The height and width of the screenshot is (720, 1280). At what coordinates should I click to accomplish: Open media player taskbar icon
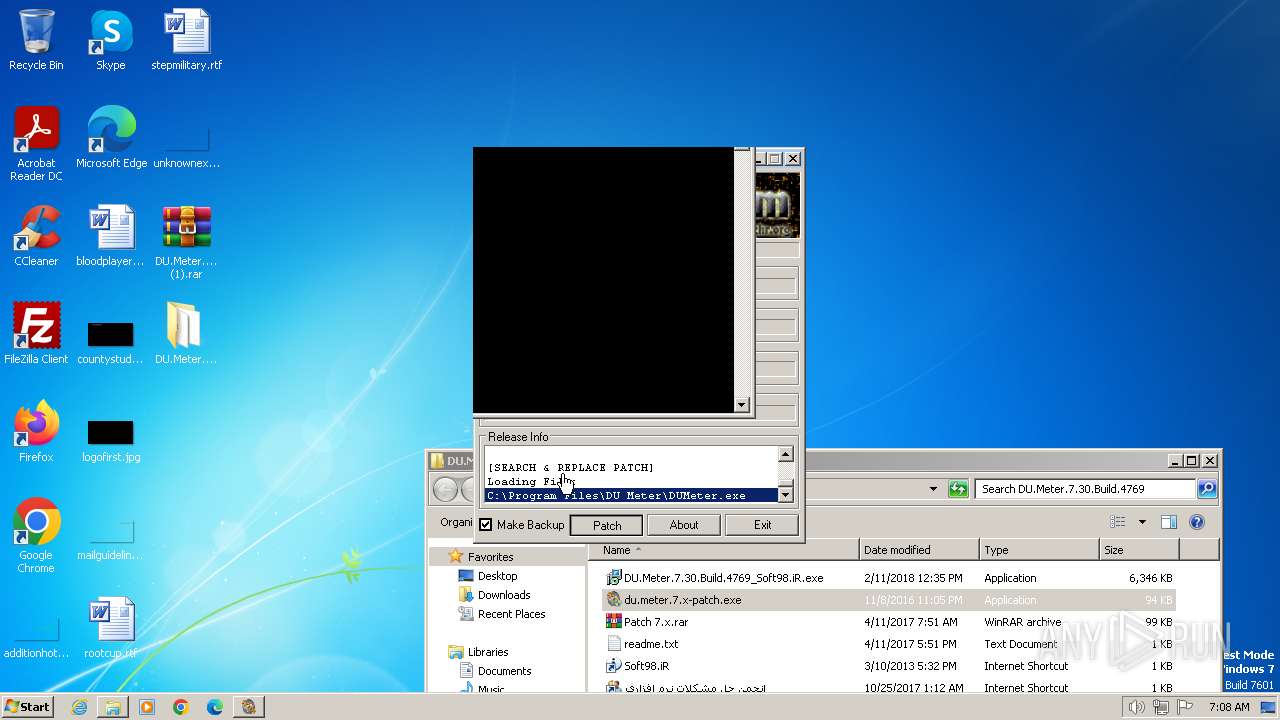coord(147,707)
